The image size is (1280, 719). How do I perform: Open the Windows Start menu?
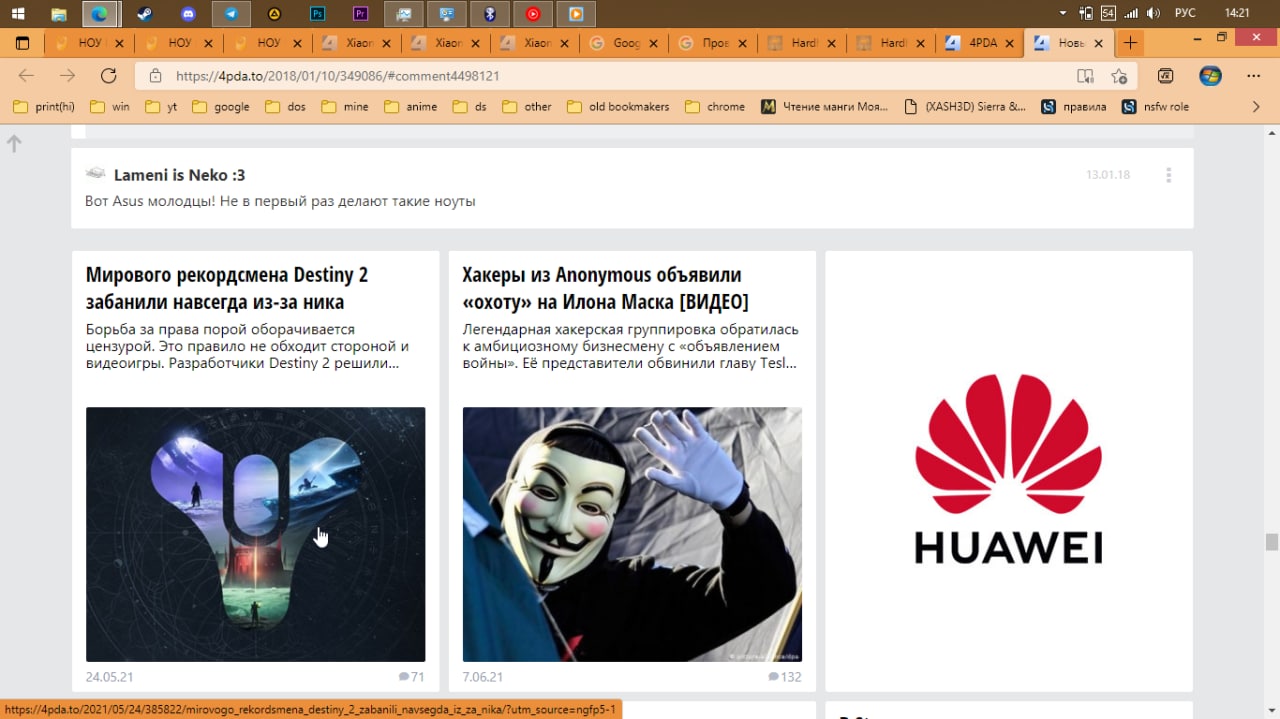click(18, 14)
